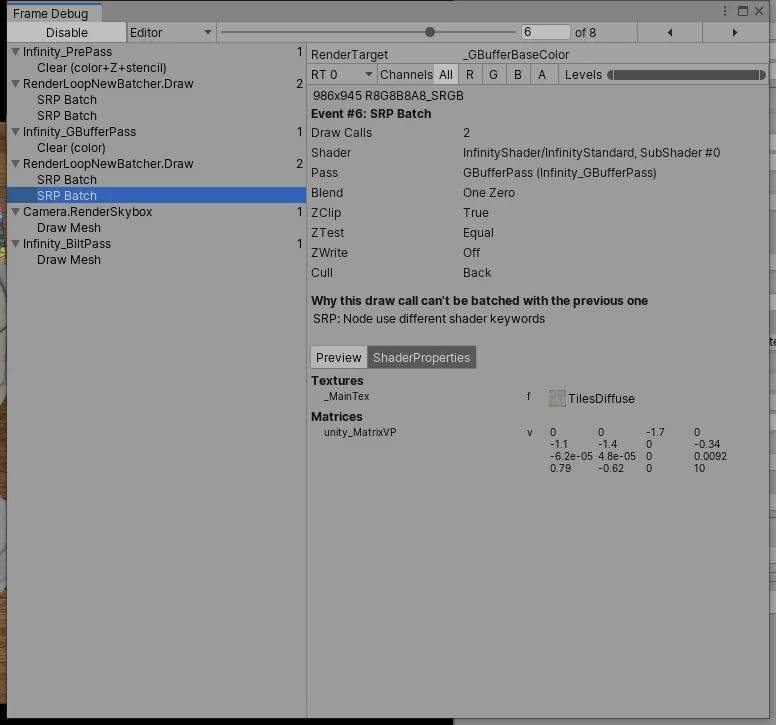
Task: Show only the G channel
Action: pos(493,75)
